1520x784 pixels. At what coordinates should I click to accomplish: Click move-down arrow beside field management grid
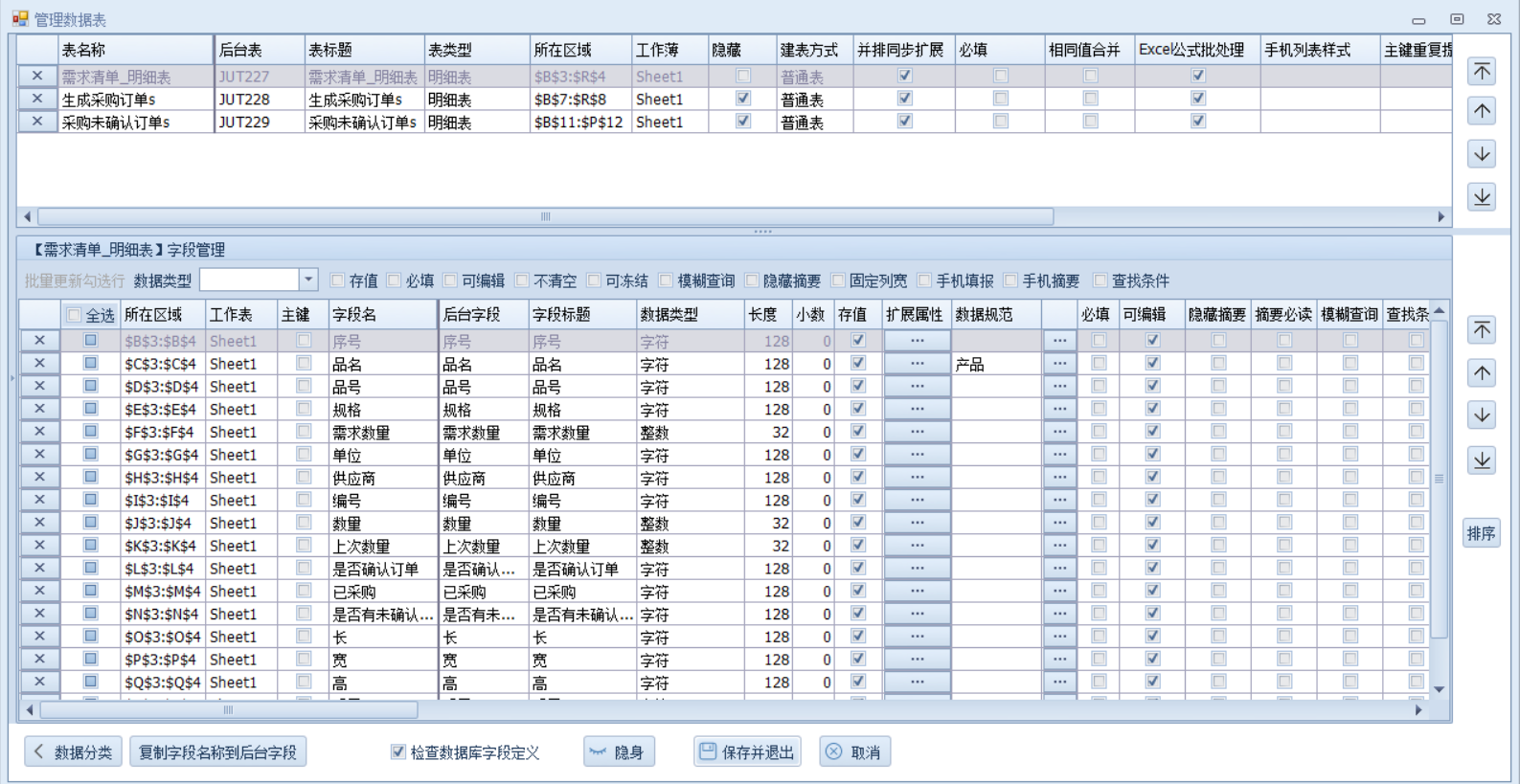click(x=1482, y=415)
